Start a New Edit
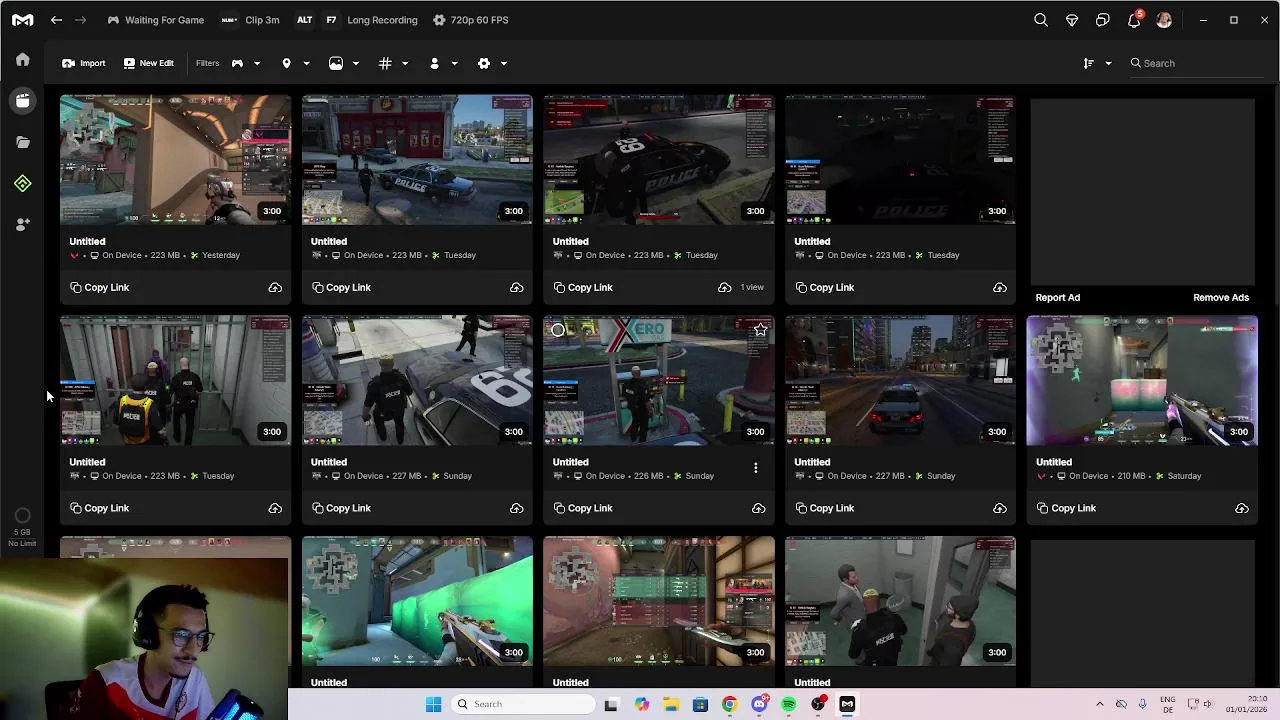The width and height of the screenshot is (1280, 720). 148,63
